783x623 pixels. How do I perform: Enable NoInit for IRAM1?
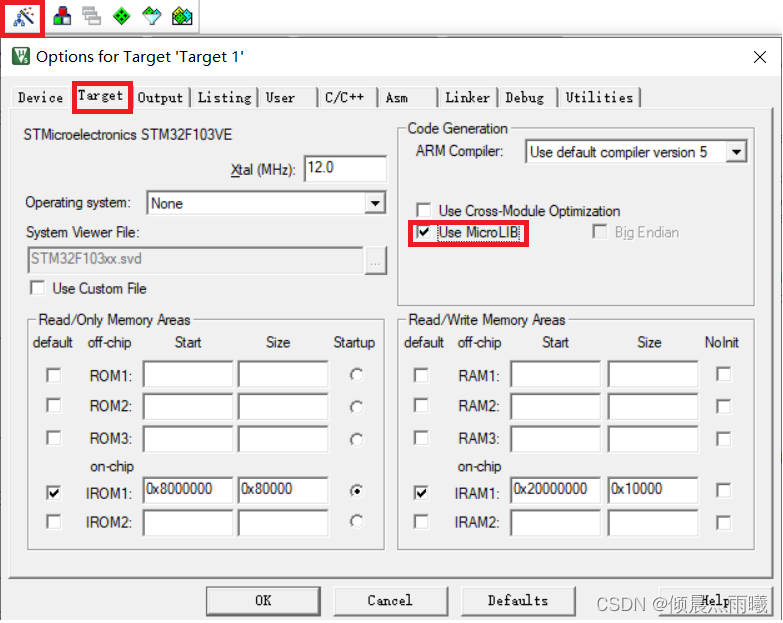(723, 490)
